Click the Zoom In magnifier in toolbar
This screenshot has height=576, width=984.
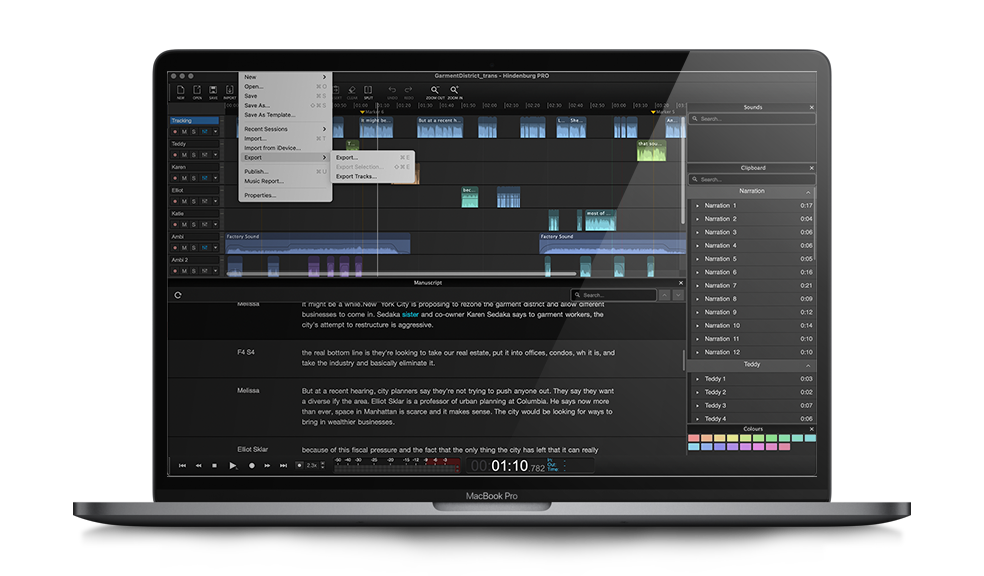455,91
